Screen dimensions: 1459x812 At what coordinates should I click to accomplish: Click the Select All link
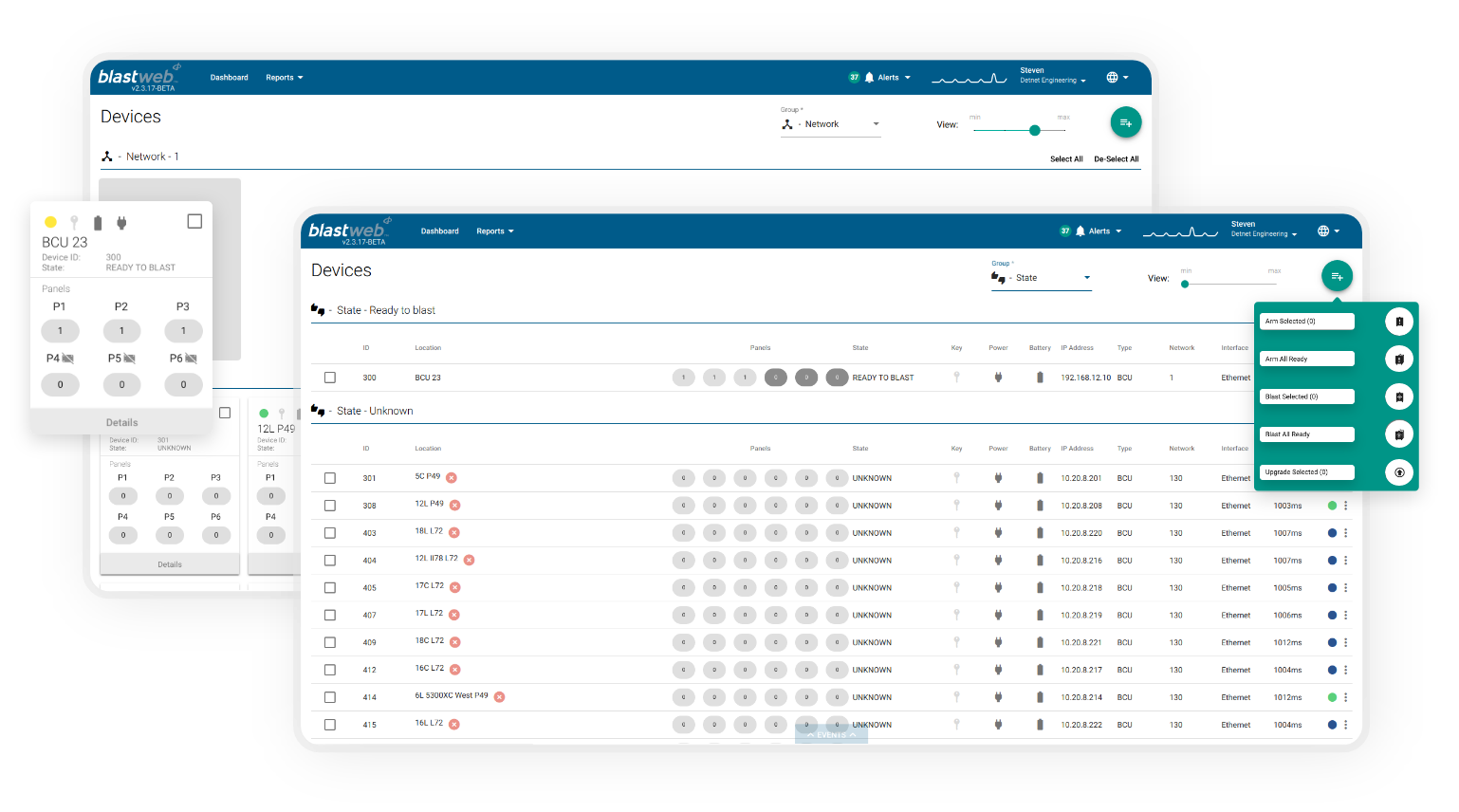click(x=1066, y=158)
